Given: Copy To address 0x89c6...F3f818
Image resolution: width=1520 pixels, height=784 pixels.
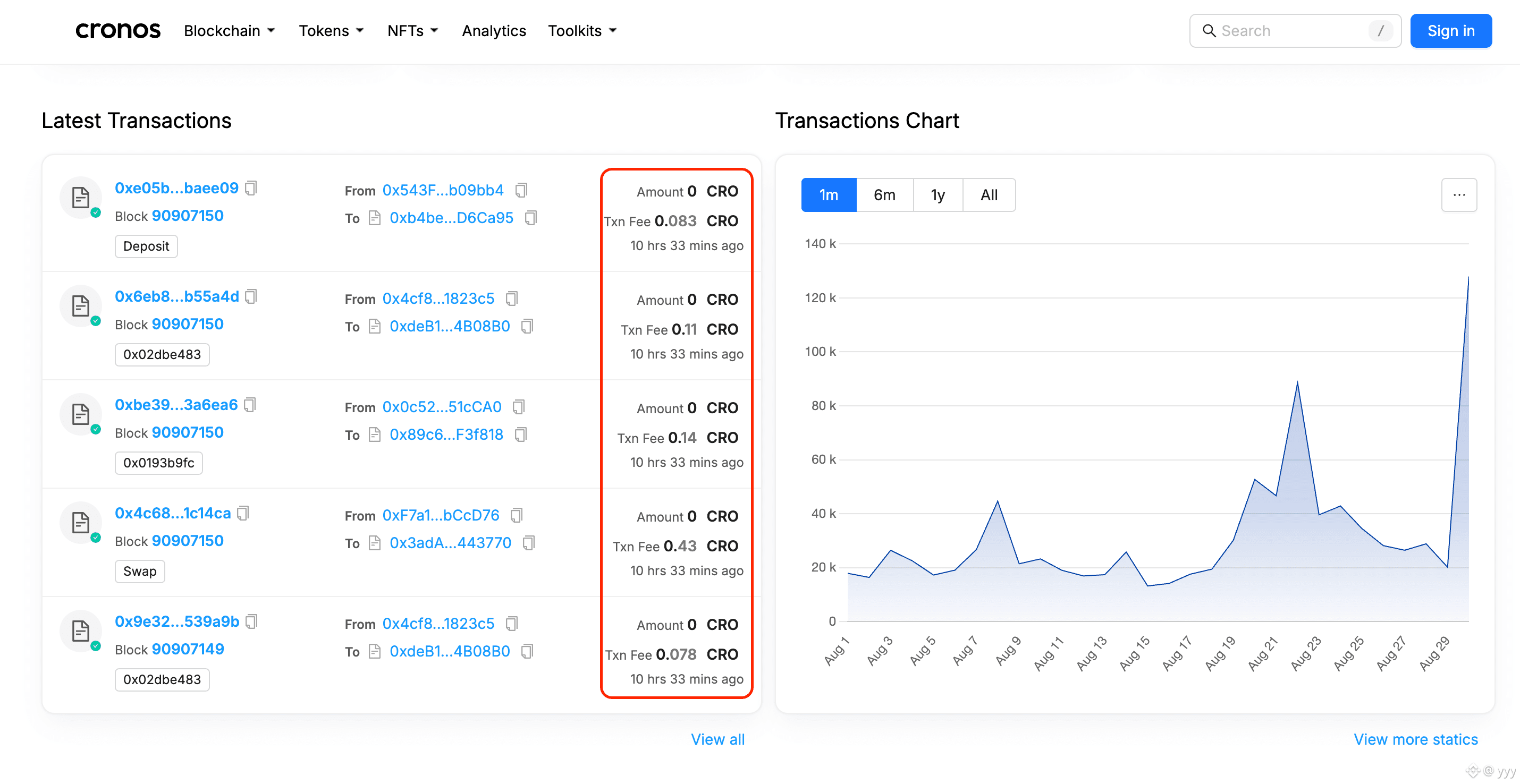Looking at the screenshot, I should 520,435.
